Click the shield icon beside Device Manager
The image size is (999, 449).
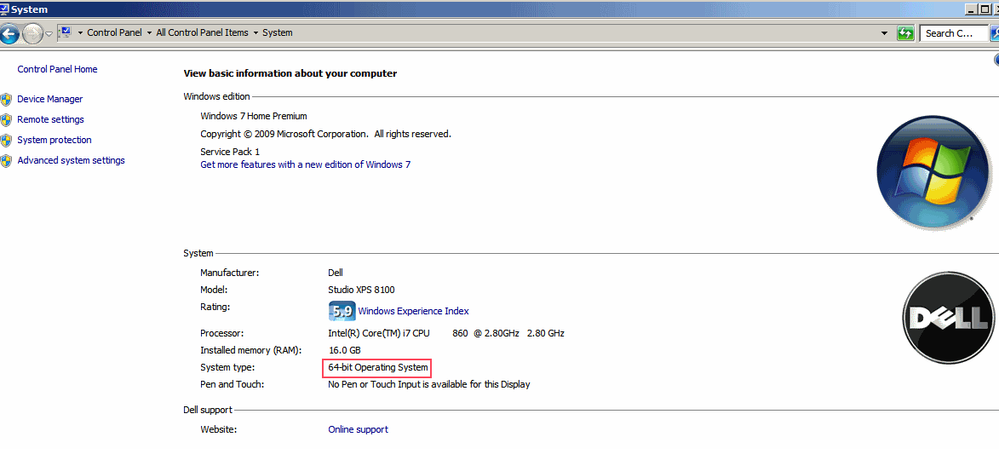6,100
